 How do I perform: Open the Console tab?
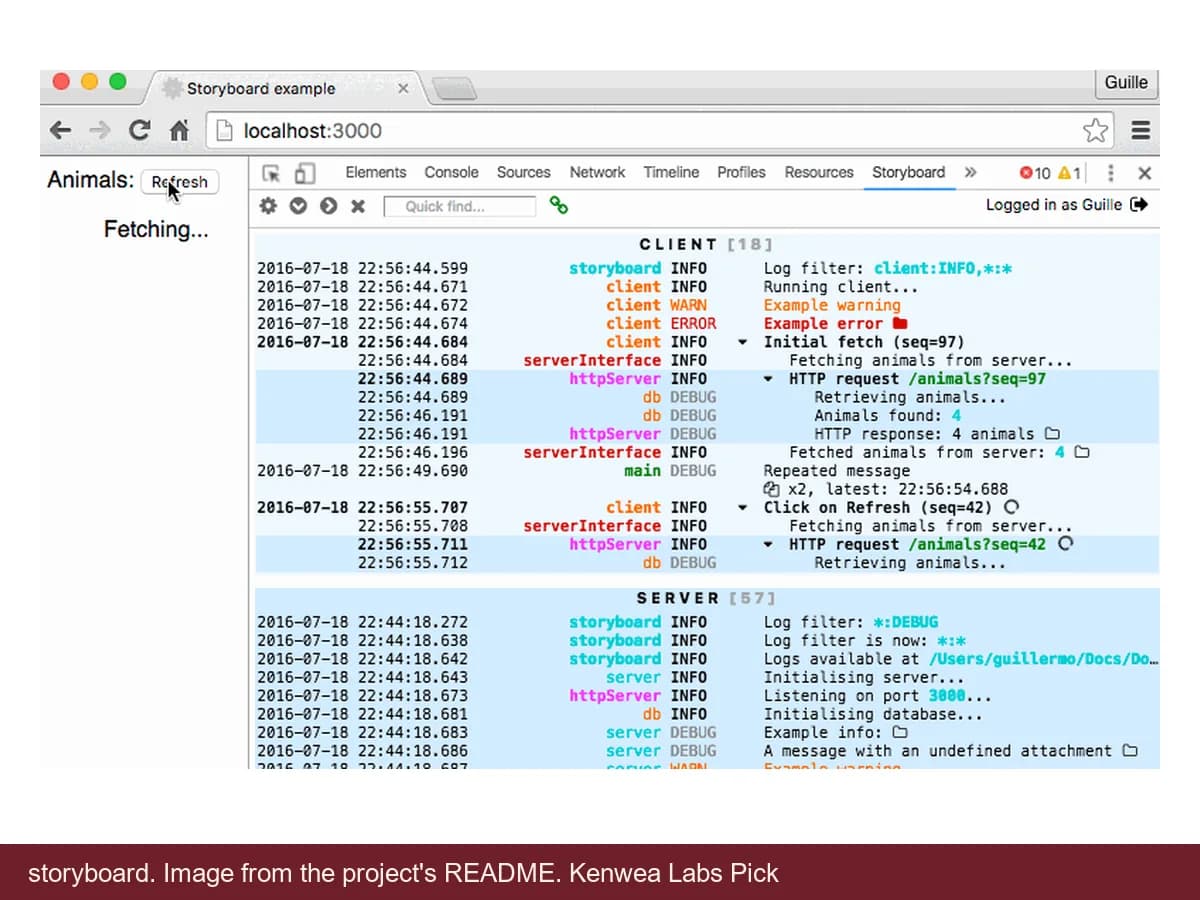pyautogui.click(x=451, y=172)
